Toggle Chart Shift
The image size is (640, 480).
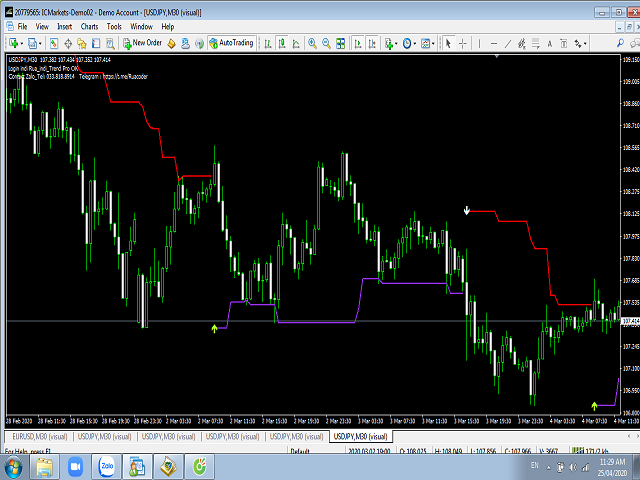[x=372, y=43]
